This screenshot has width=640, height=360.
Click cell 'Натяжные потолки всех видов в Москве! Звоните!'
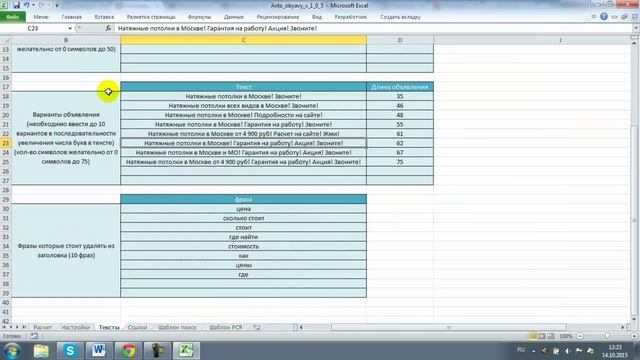(243, 106)
